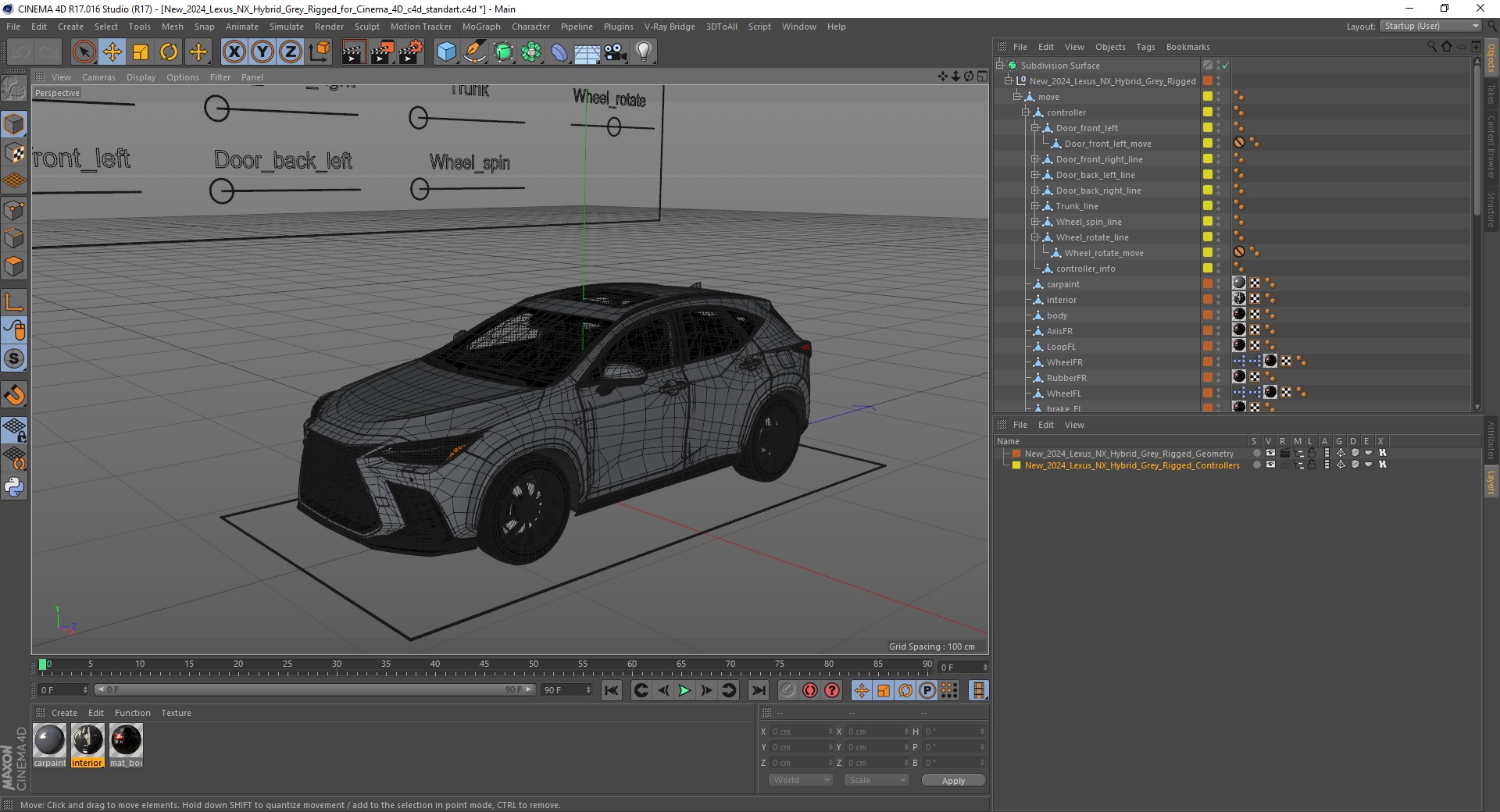Open the deformer Bend icon
1500x812 pixels.
tap(559, 52)
